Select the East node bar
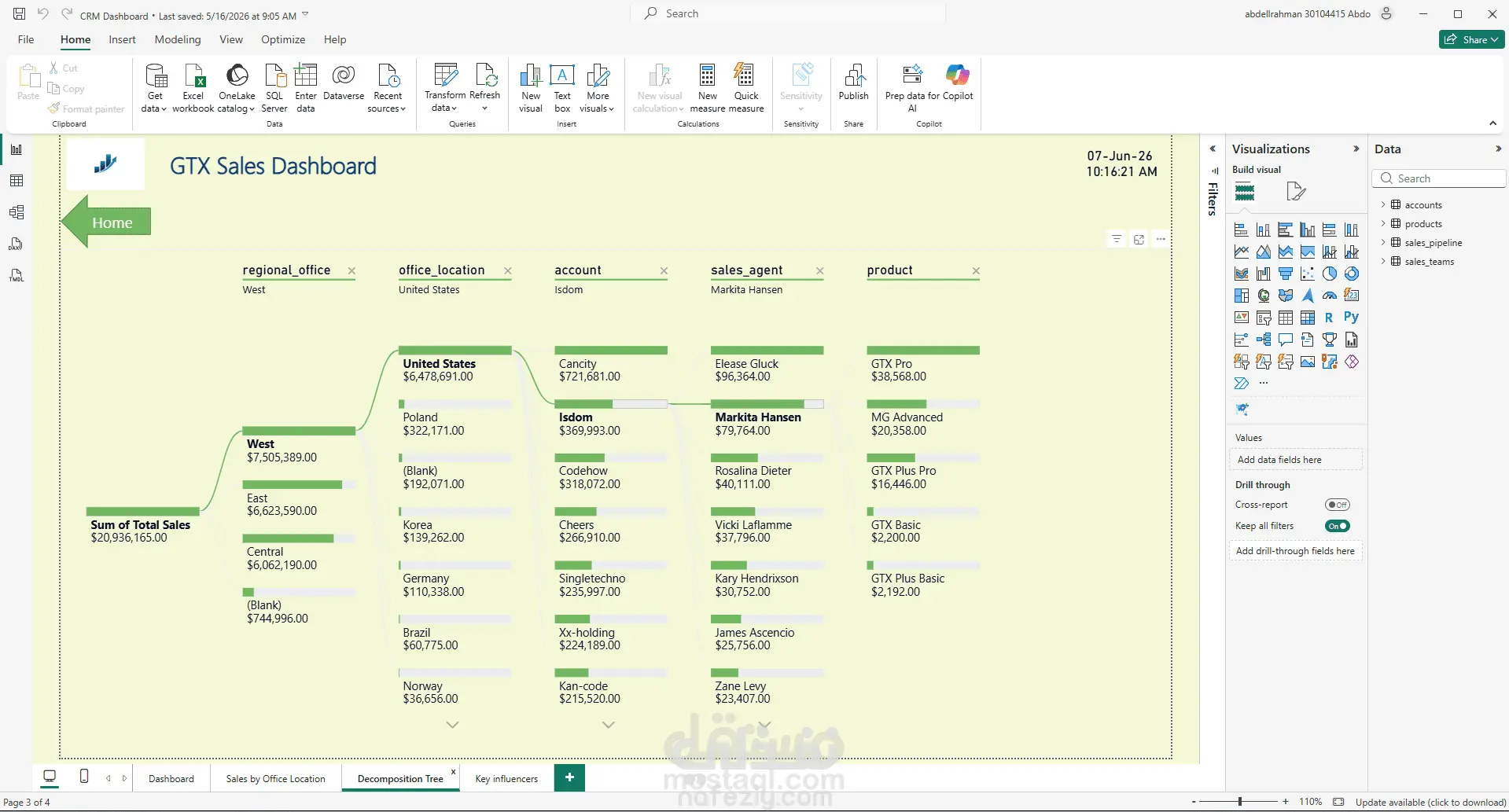The image size is (1509, 812). [x=300, y=484]
